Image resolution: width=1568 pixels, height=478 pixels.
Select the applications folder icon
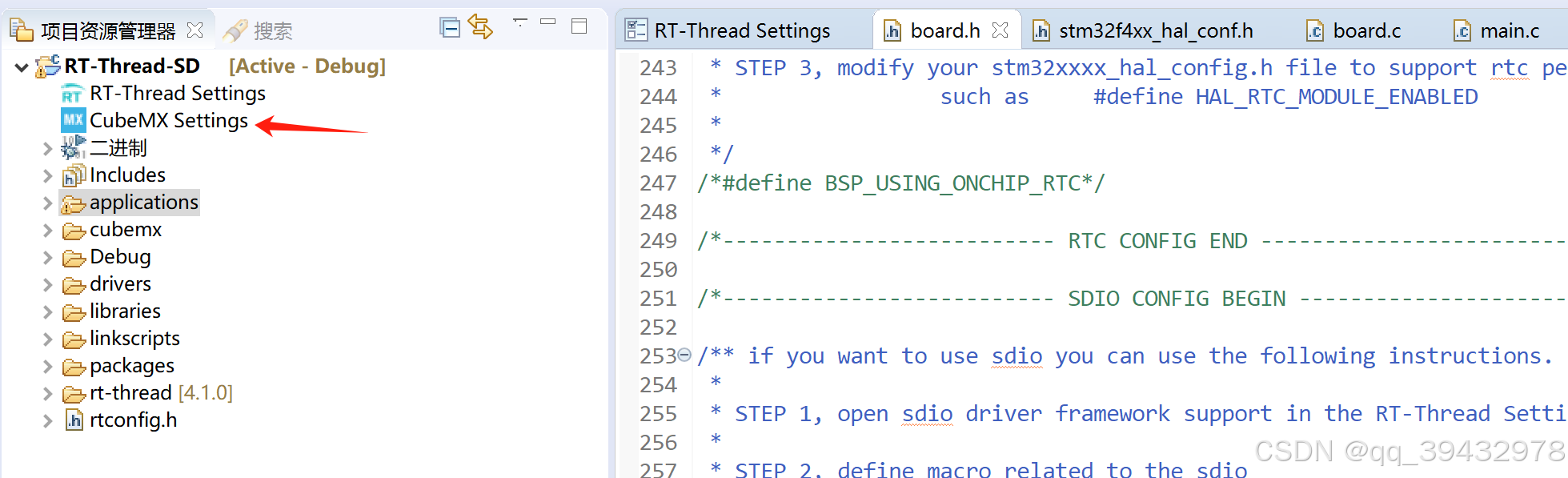click(74, 203)
